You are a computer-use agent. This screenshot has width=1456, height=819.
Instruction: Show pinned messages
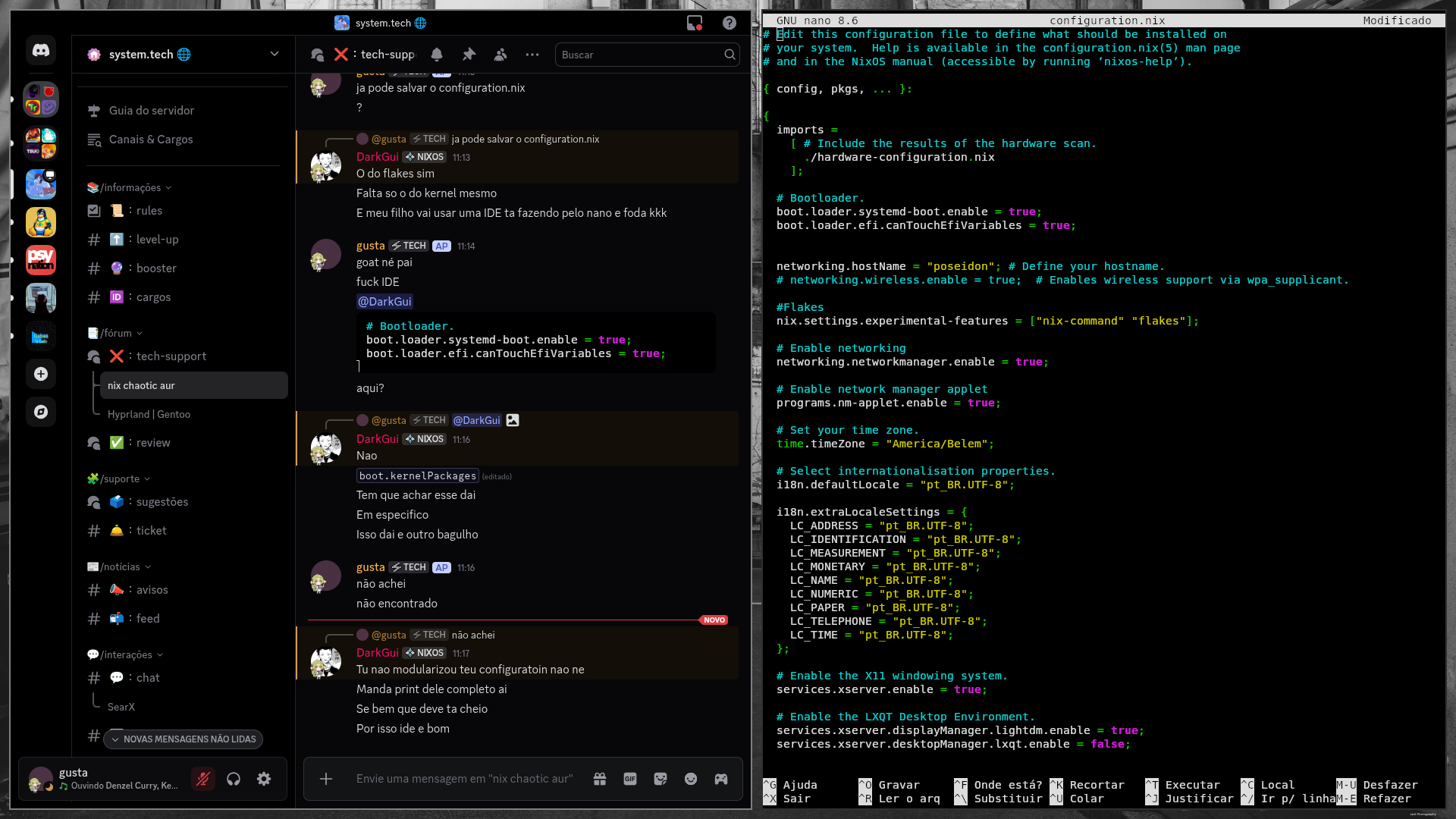[x=469, y=55]
